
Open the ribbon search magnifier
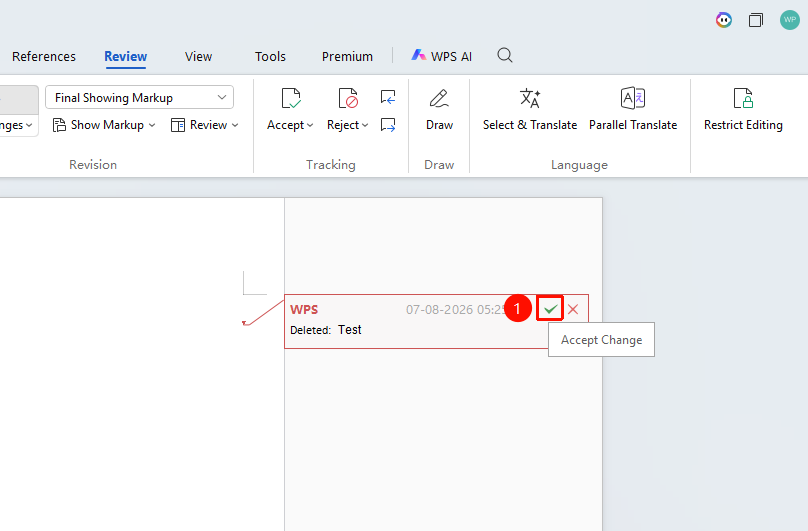[505, 55]
